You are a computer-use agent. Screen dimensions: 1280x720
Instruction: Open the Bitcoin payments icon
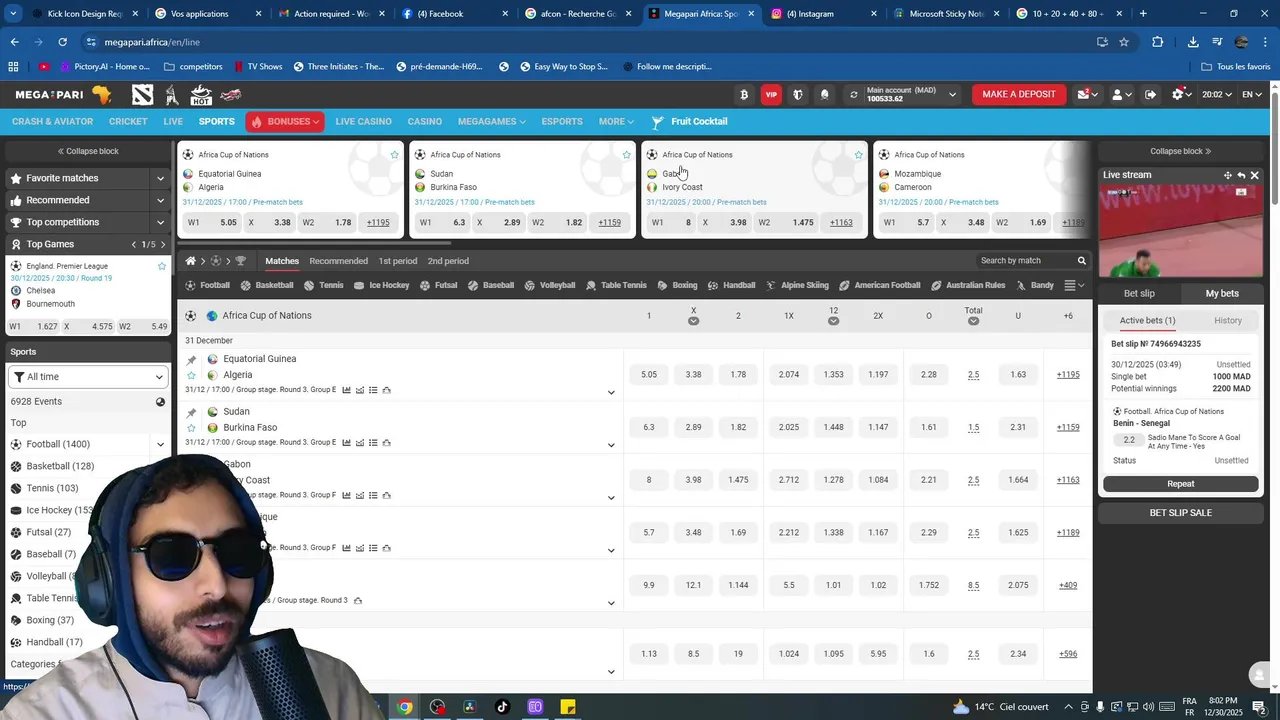coord(743,95)
